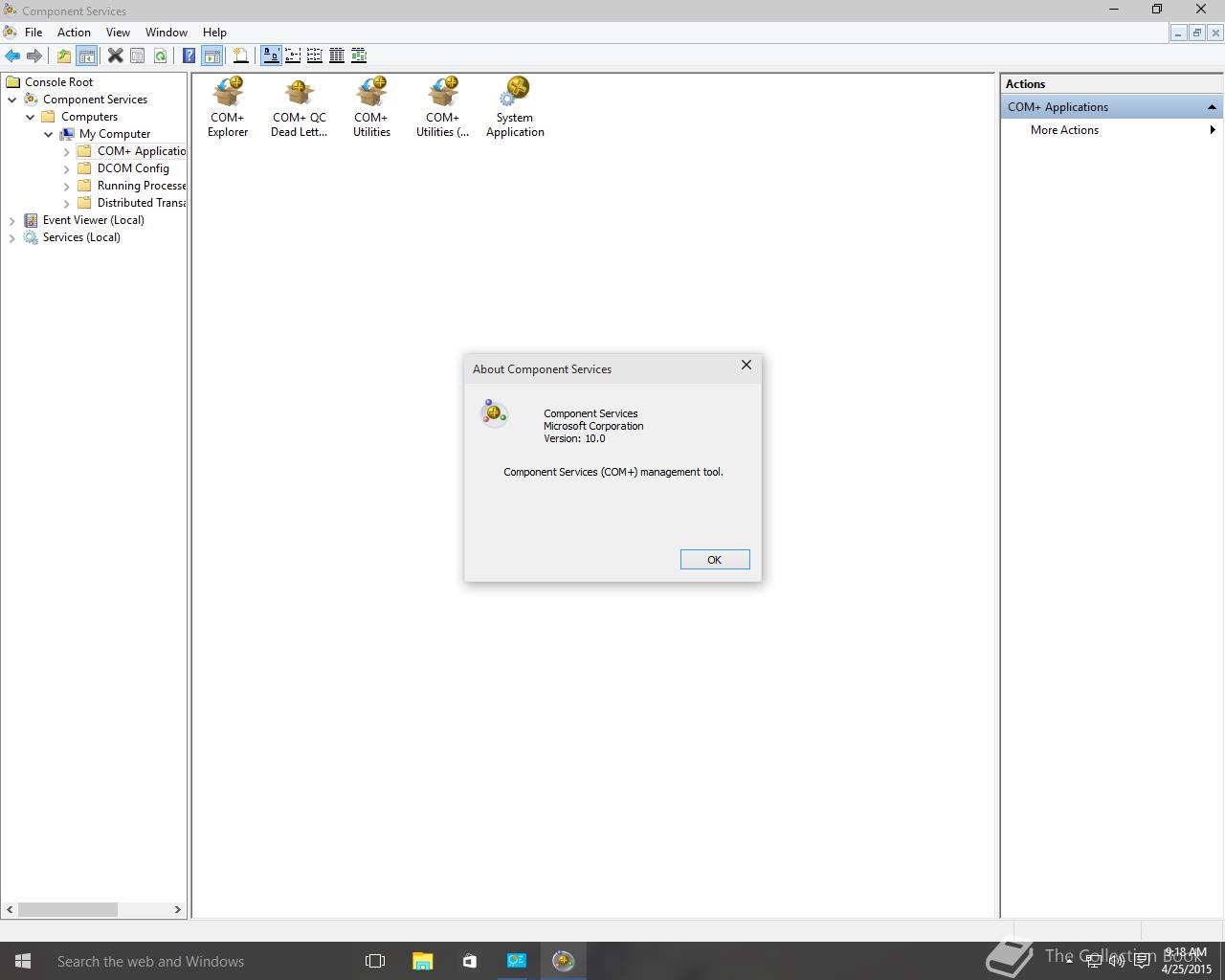The image size is (1225, 980).
Task: Open the Window menu
Action: click(167, 33)
